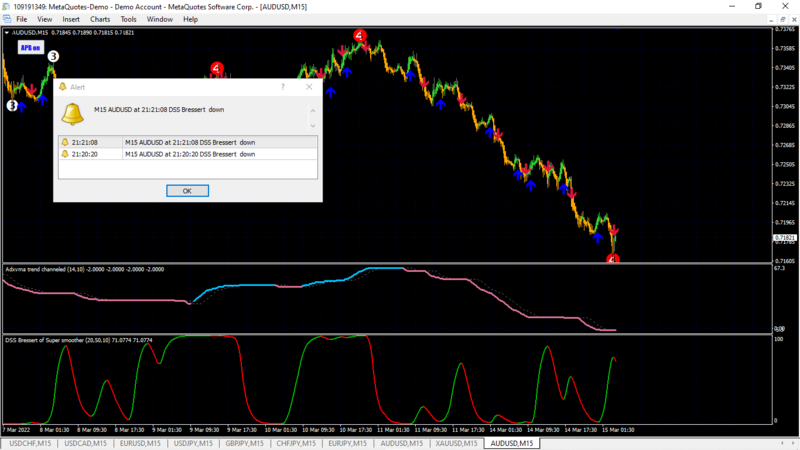Toggle the APB on button
This screenshot has width=800, height=450.
(31, 47)
